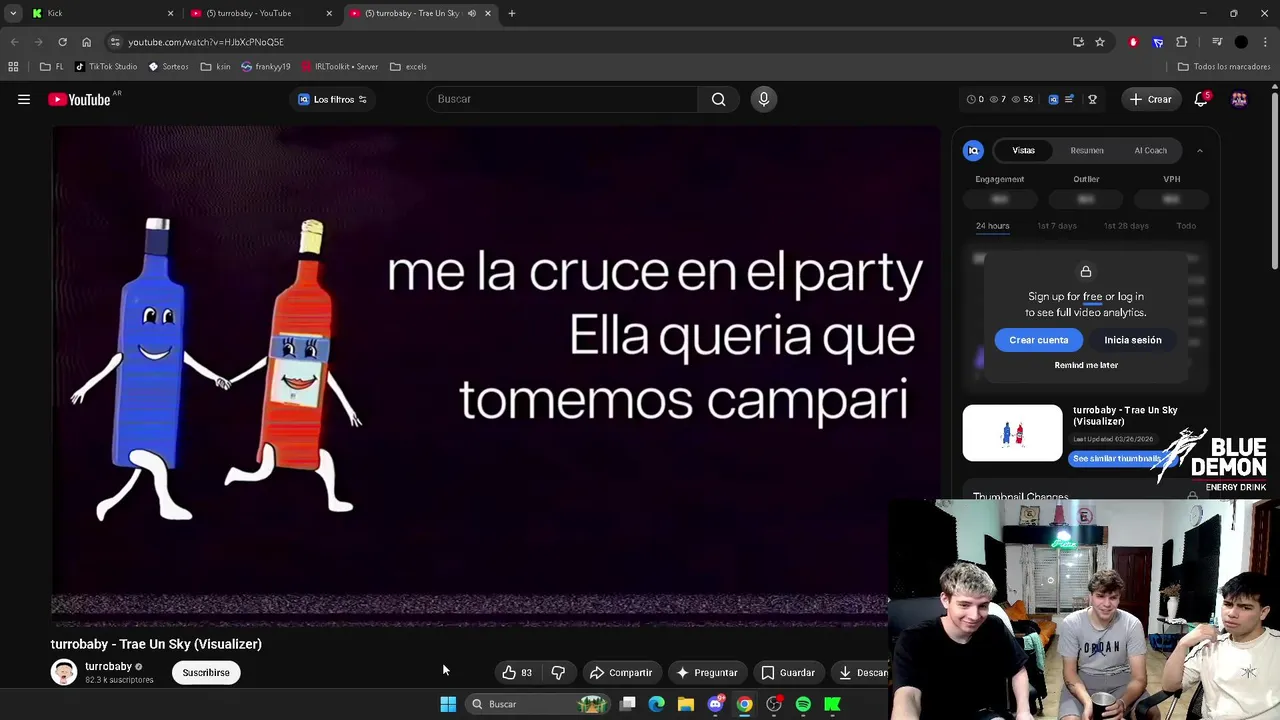Click the Compartir share button
Screen dimensions: 1280x720
(621, 673)
